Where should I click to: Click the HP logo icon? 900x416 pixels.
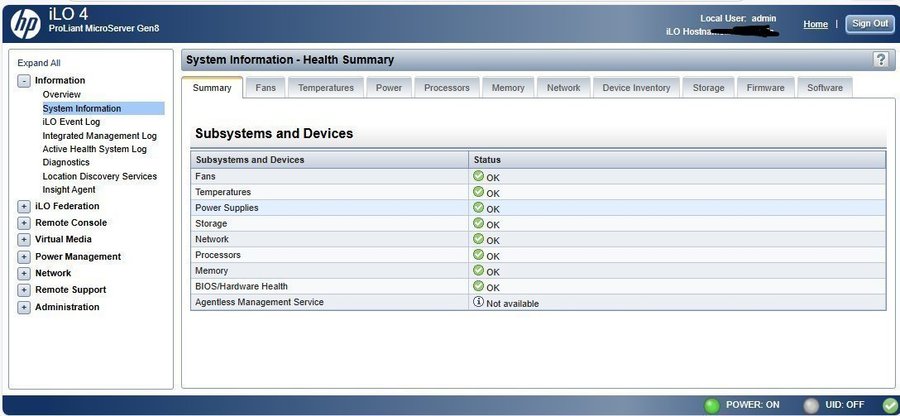coord(24,21)
